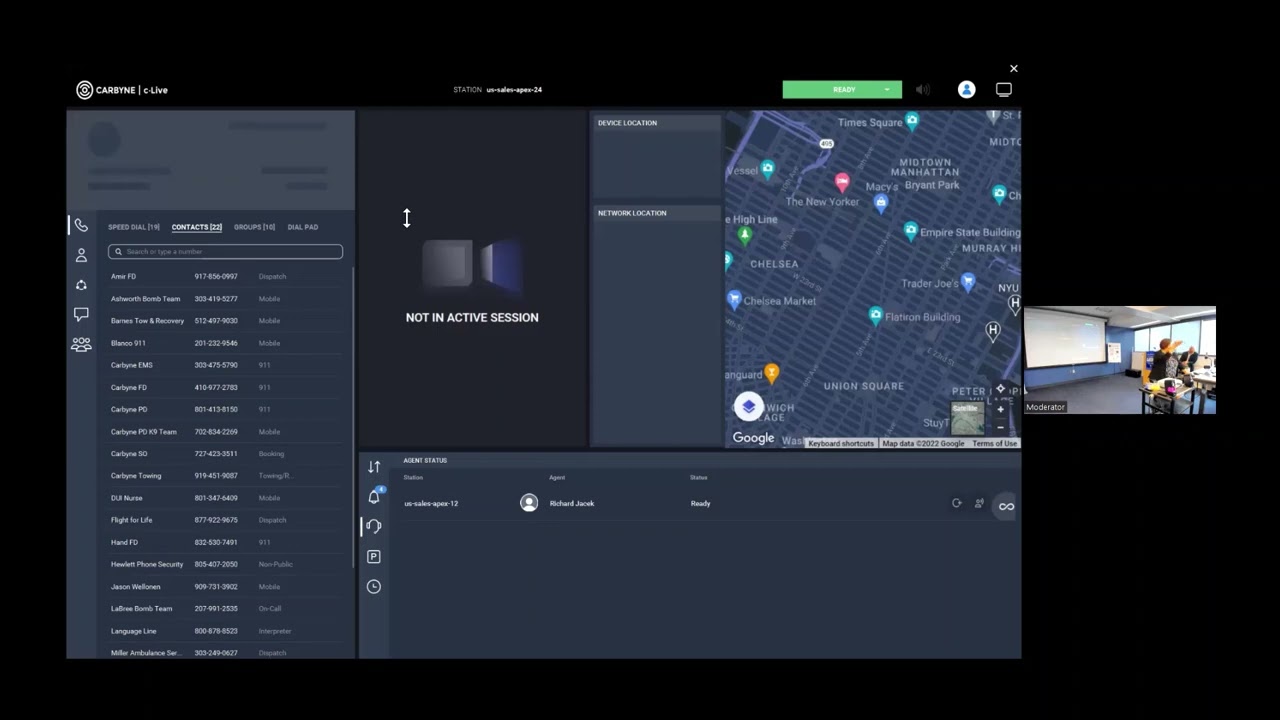Open the person profile sidebar icon
The height and width of the screenshot is (720, 1280).
click(x=81, y=256)
